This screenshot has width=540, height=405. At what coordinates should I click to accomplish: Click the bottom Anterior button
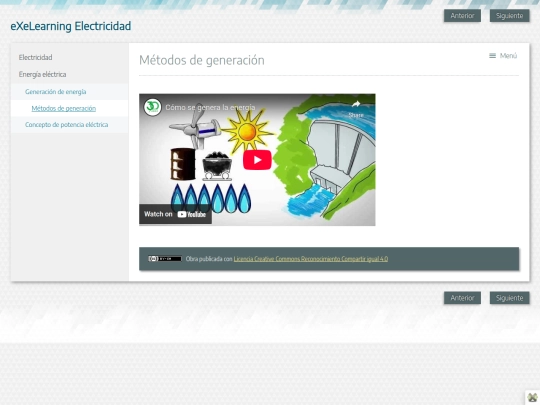pos(462,298)
